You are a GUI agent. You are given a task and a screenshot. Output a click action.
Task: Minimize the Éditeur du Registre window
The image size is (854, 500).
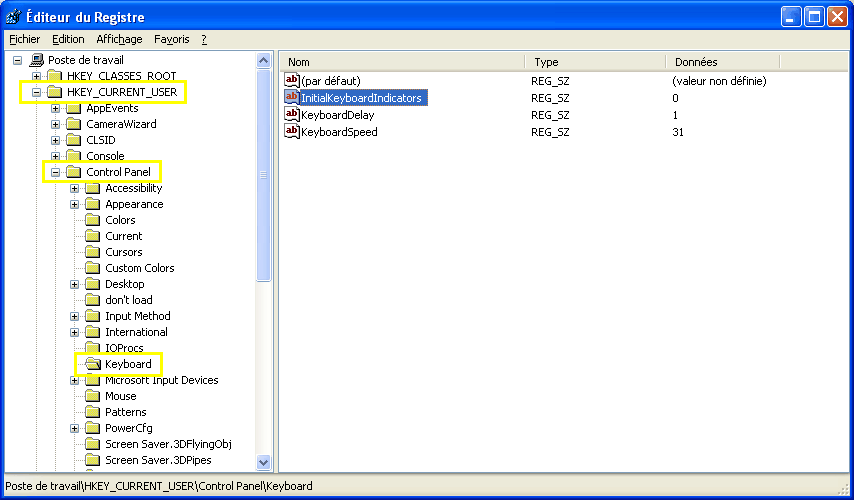tap(791, 17)
